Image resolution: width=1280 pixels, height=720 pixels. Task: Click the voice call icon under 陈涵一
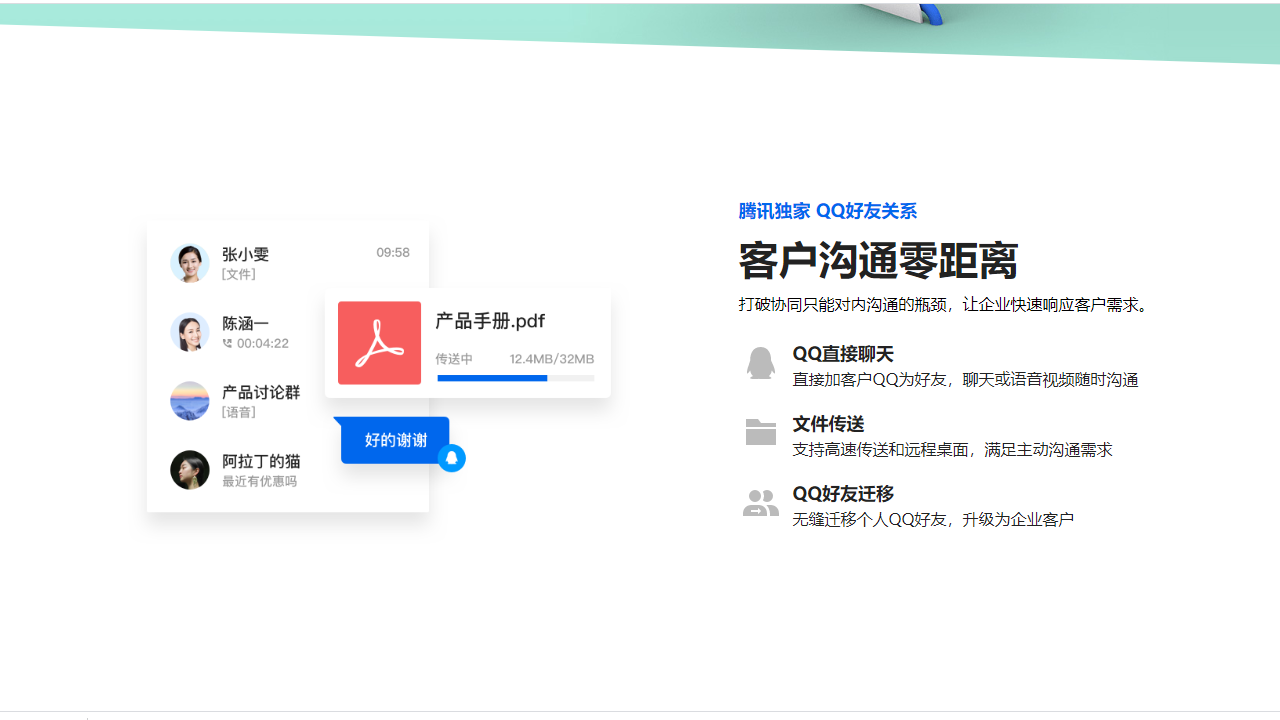(x=227, y=343)
